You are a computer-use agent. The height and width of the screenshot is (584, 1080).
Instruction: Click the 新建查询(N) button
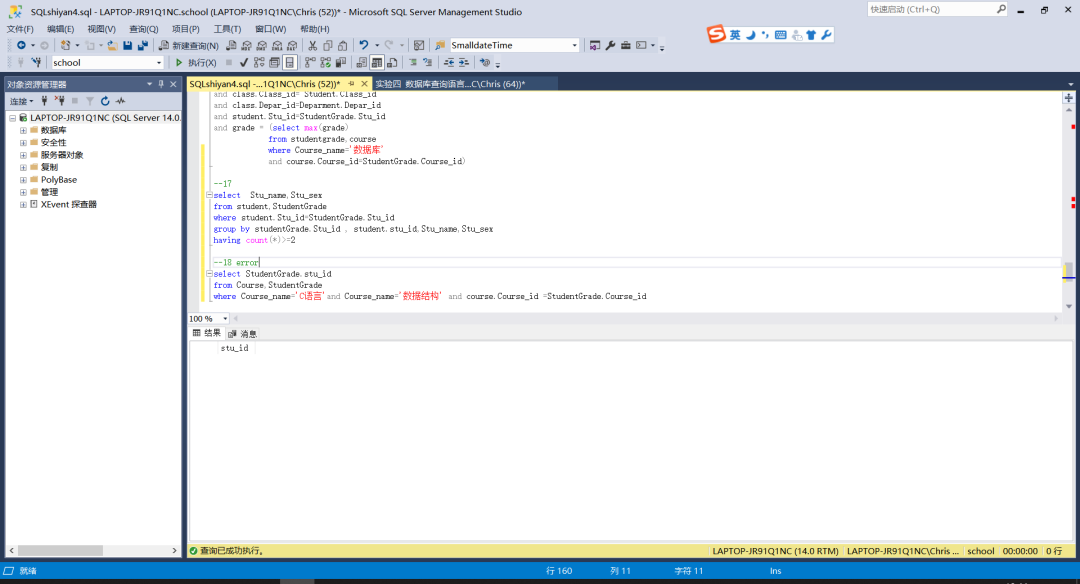tap(189, 45)
